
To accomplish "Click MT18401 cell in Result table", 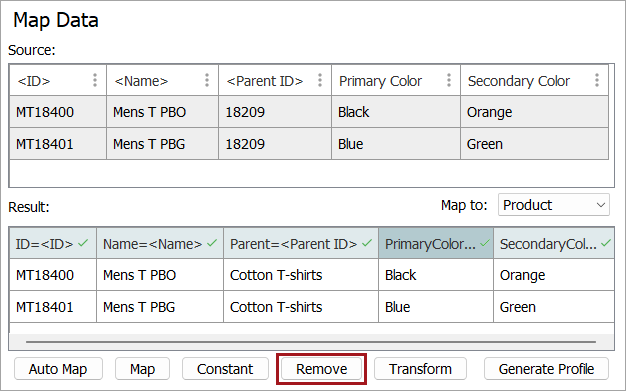I will [53, 307].
